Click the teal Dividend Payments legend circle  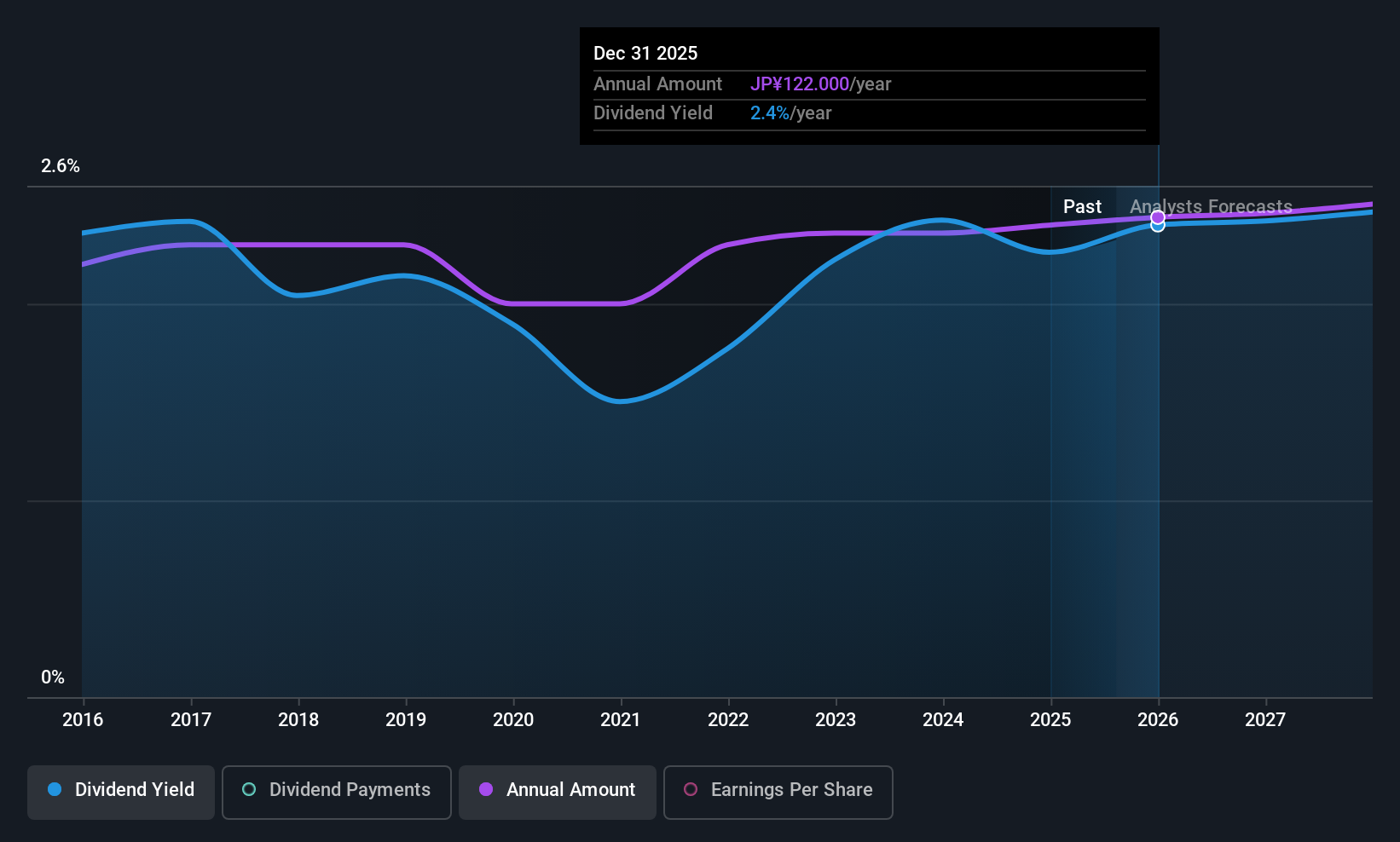[x=249, y=789]
